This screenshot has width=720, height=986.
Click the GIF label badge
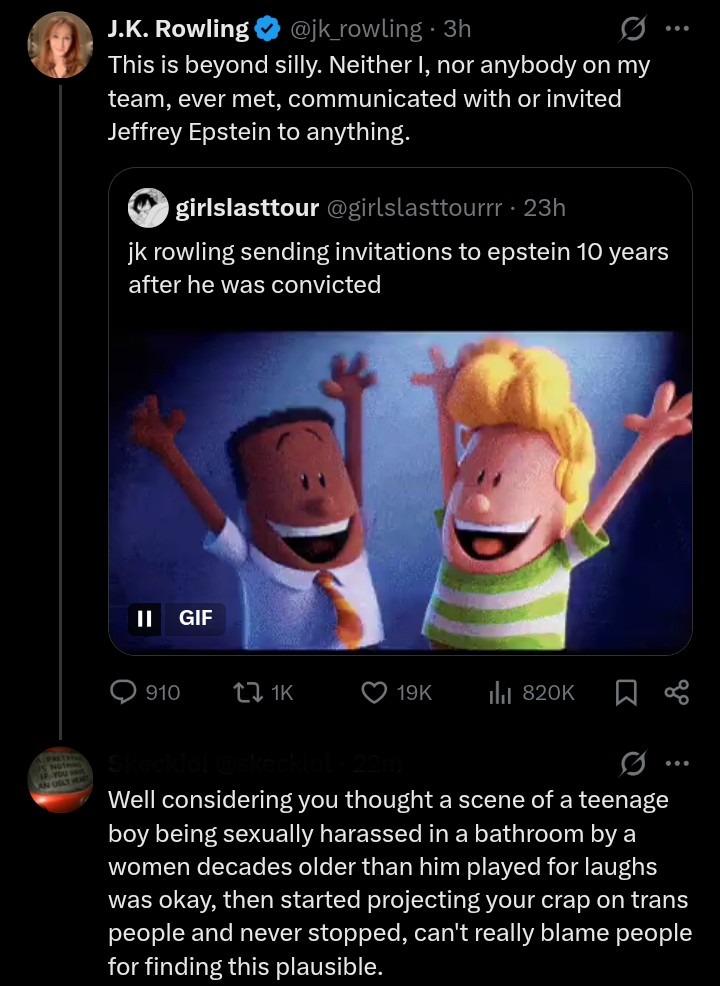(x=195, y=618)
